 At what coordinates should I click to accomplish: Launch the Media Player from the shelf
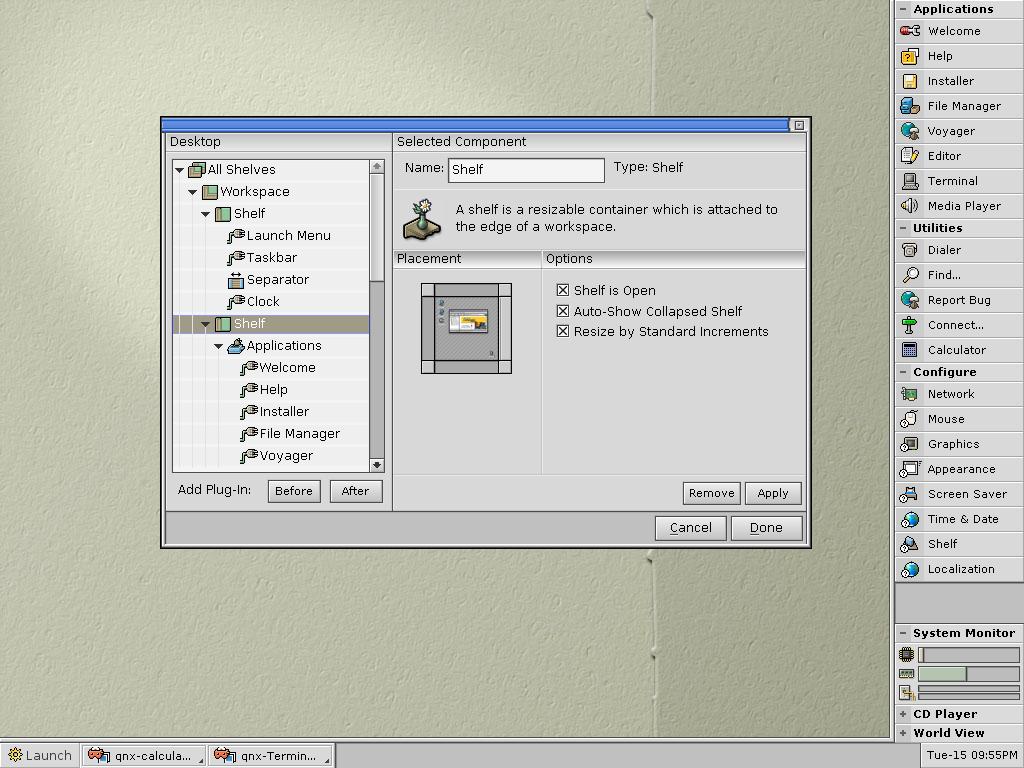(910, 206)
